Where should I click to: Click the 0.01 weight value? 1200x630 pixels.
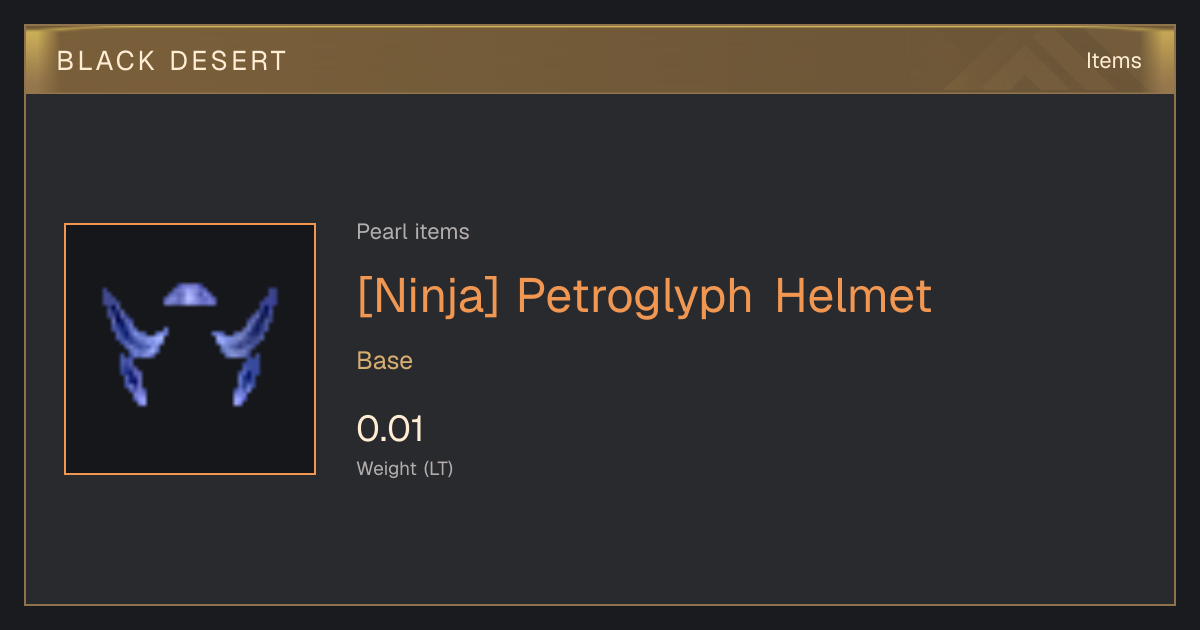pos(390,430)
